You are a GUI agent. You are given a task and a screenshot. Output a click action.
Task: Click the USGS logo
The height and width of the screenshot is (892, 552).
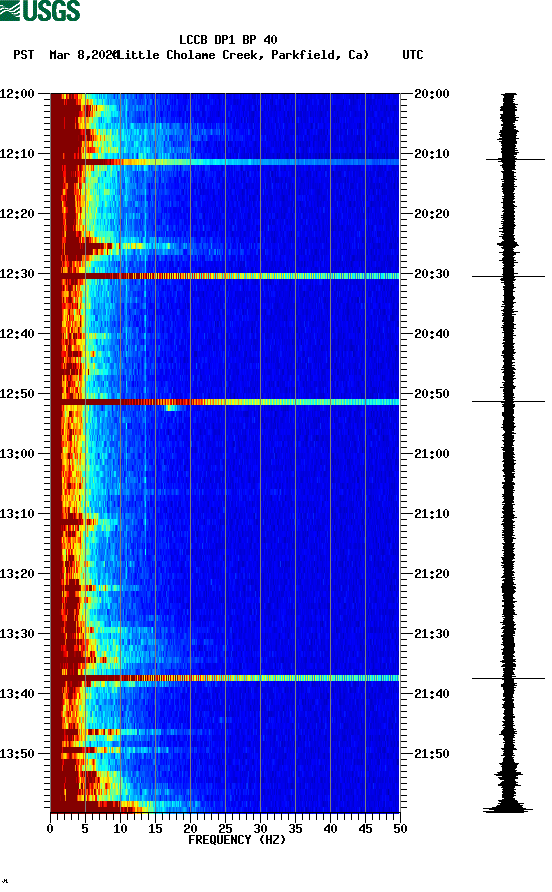pyautogui.click(x=40, y=10)
